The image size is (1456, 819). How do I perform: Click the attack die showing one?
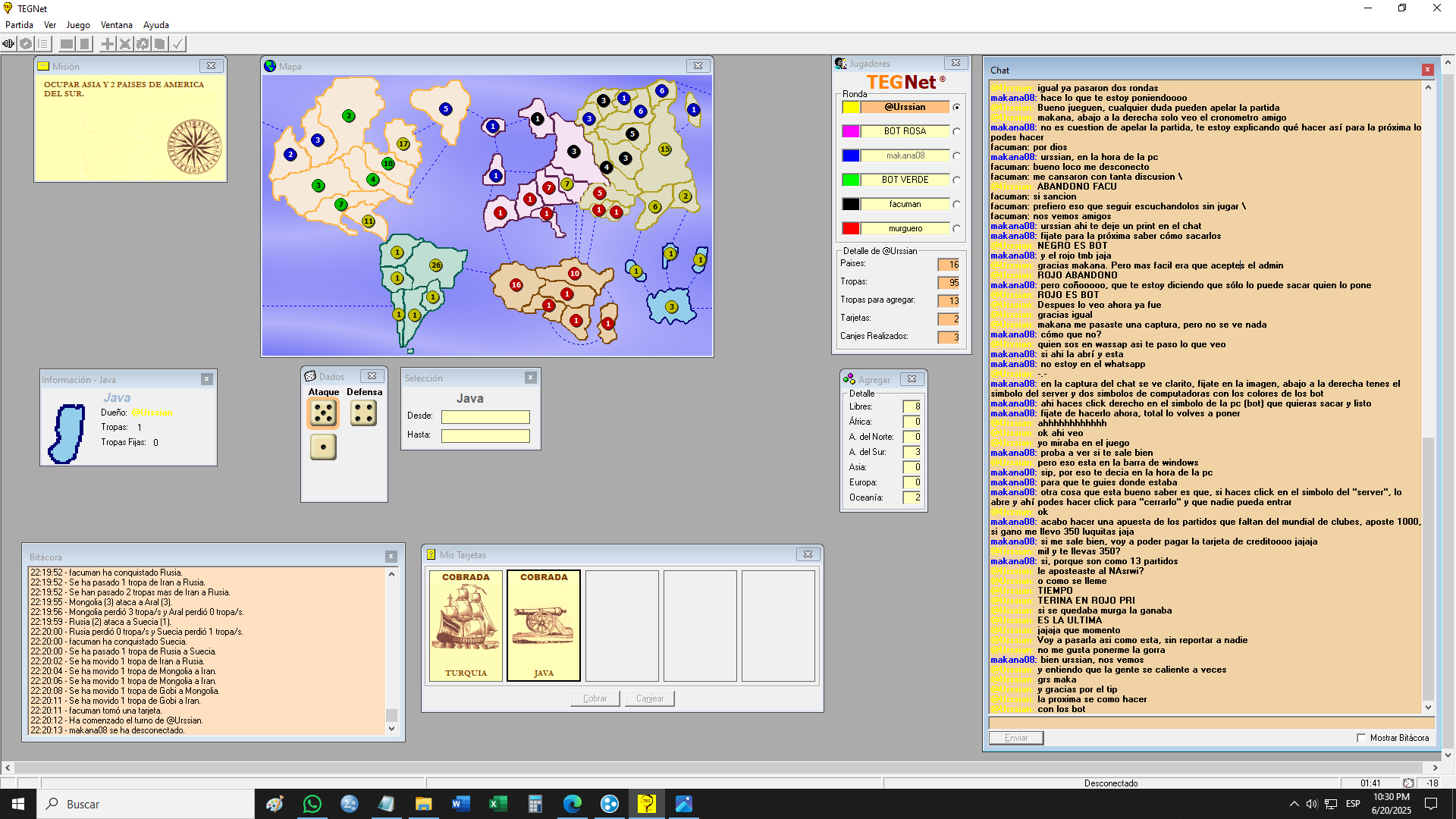[323, 447]
